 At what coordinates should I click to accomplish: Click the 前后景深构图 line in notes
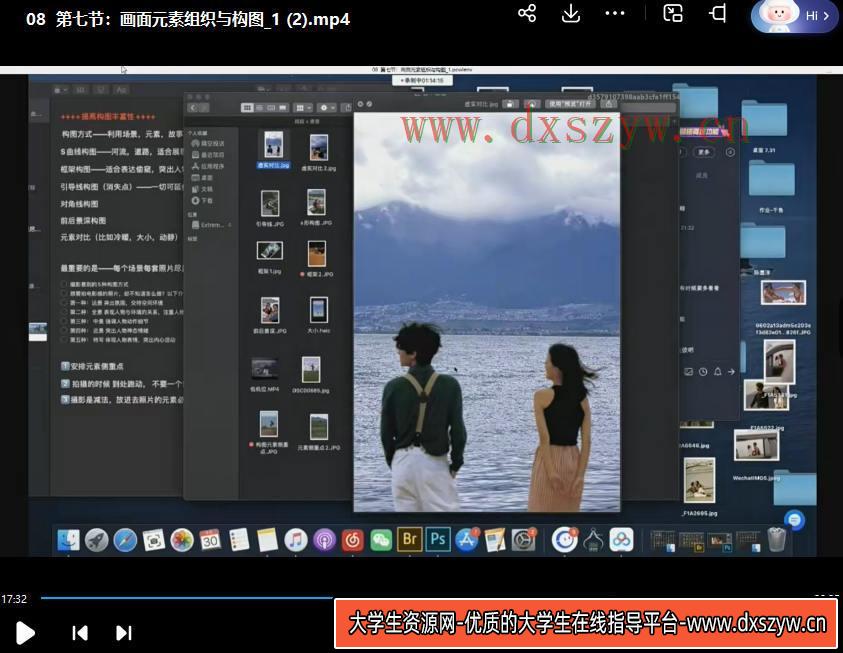[x=83, y=220]
